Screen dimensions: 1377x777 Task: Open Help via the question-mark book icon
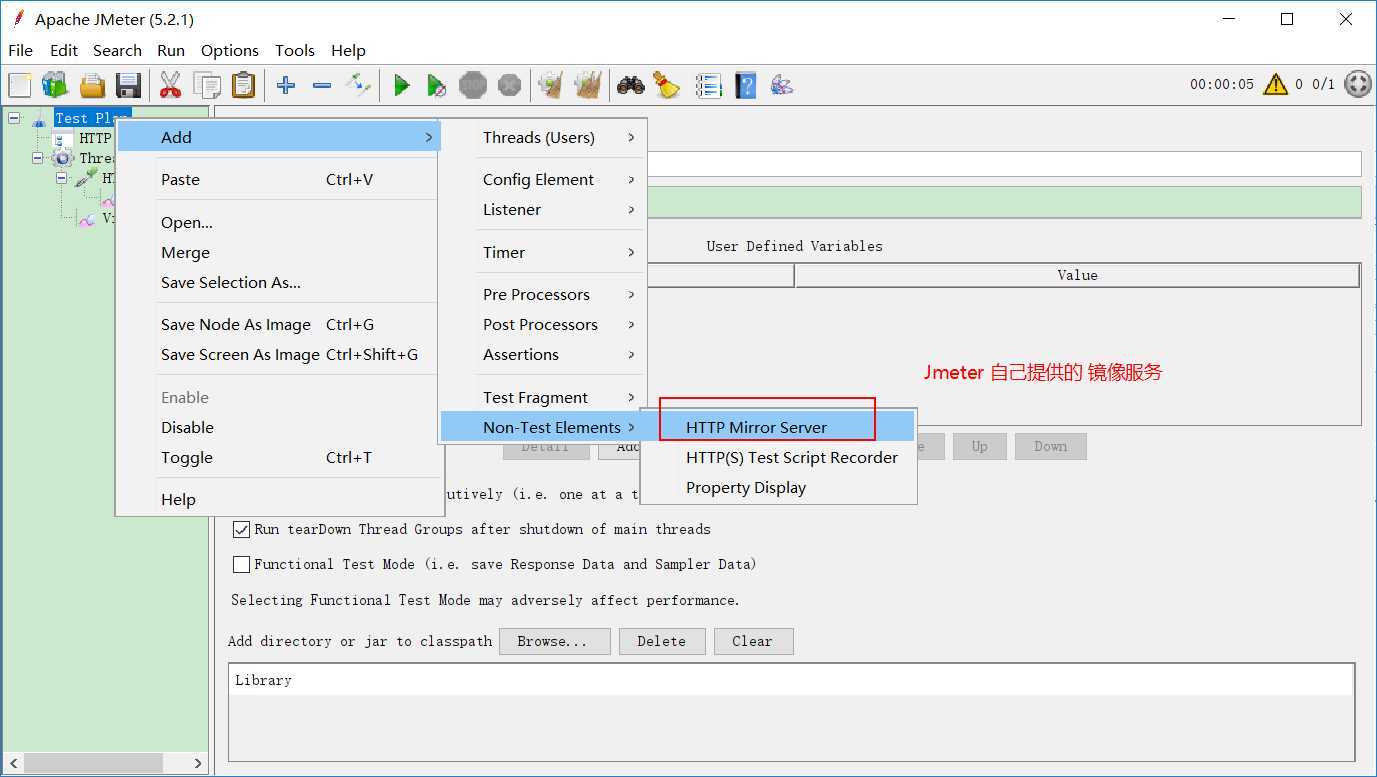click(745, 85)
